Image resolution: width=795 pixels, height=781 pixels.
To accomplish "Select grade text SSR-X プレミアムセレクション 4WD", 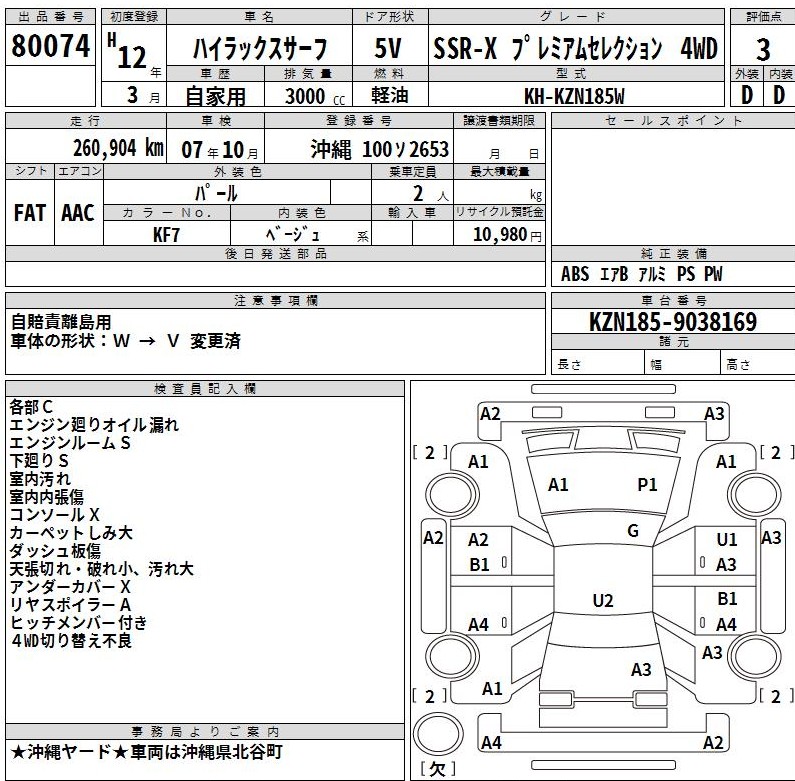I will (575, 49).
